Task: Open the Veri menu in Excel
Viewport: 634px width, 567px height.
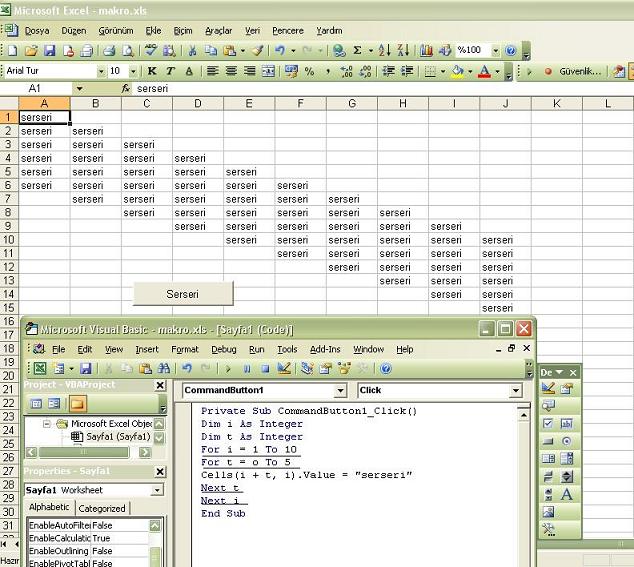Action: point(252,31)
